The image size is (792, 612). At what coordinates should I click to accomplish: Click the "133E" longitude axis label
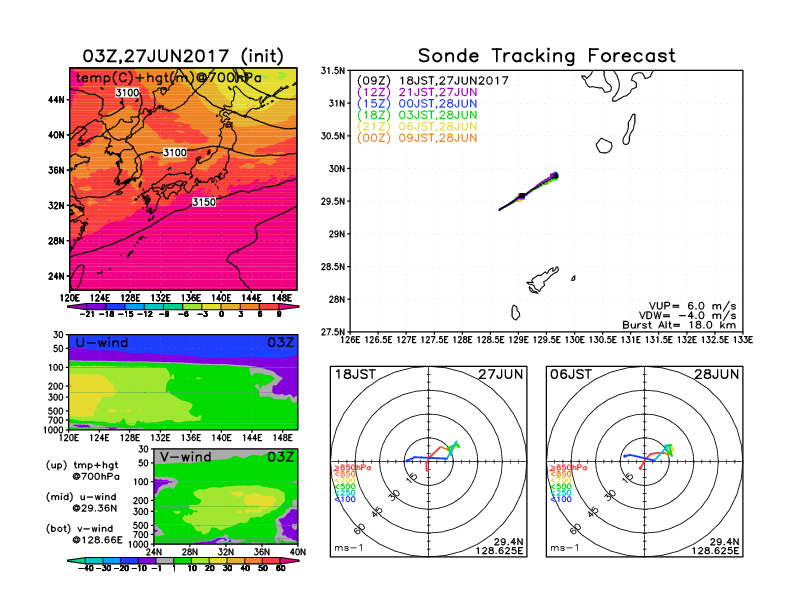coord(743,340)
